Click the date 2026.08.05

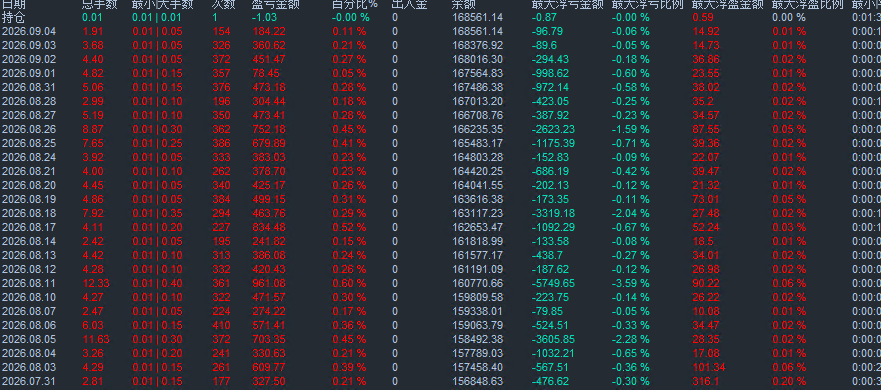click(x=29, y=339)
